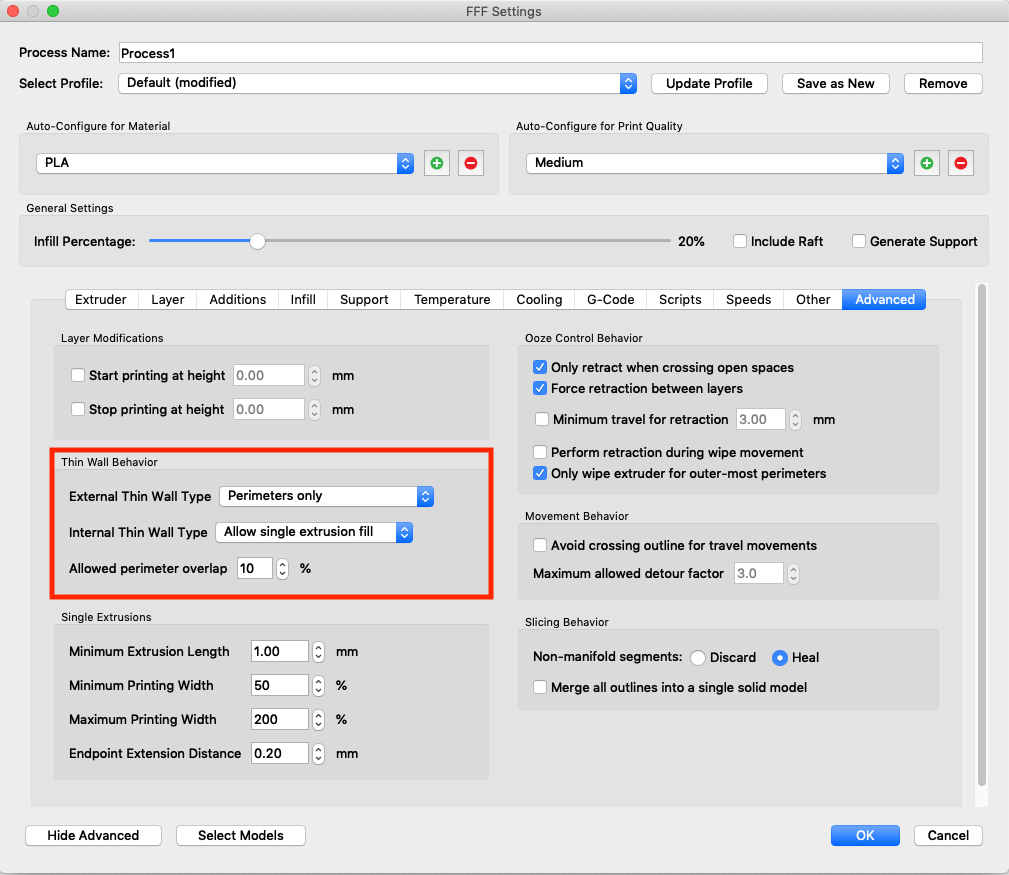Click the Update Profile button
Image resolution: width=1009 pixels, height=875 pixels.
[x=709, y=84]
